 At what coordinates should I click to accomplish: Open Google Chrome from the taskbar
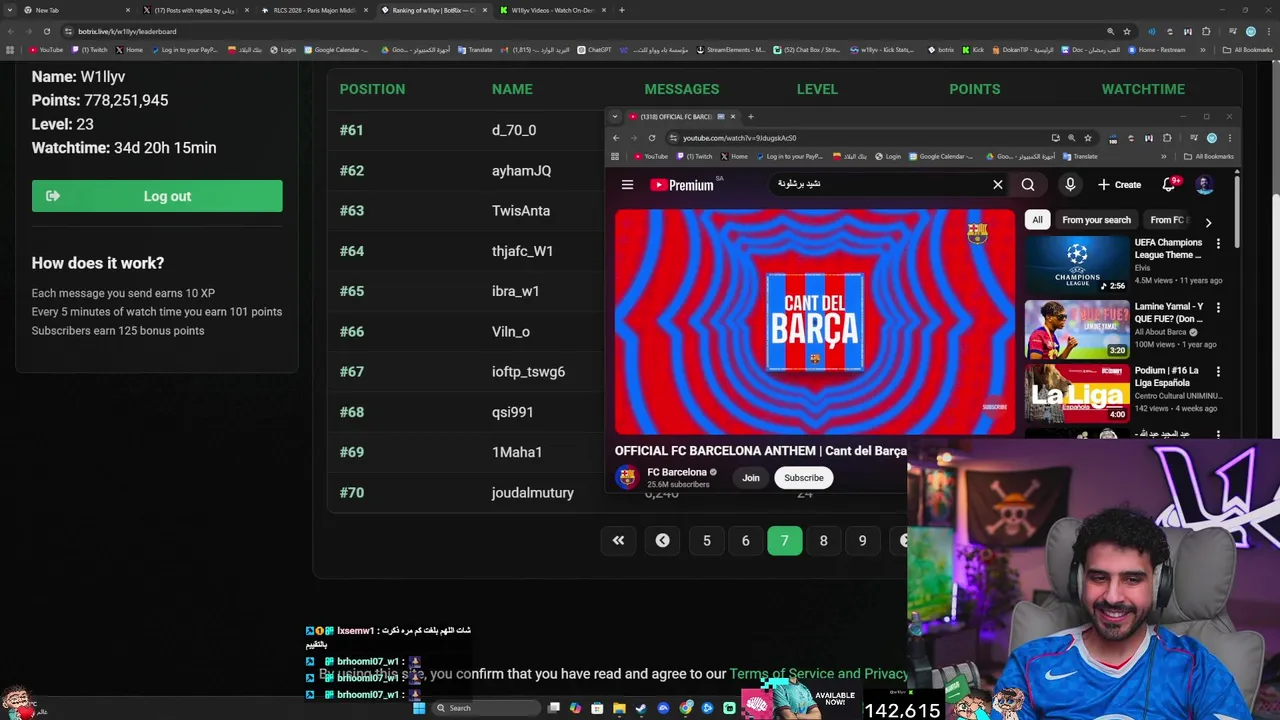click(x=685, y=708)
